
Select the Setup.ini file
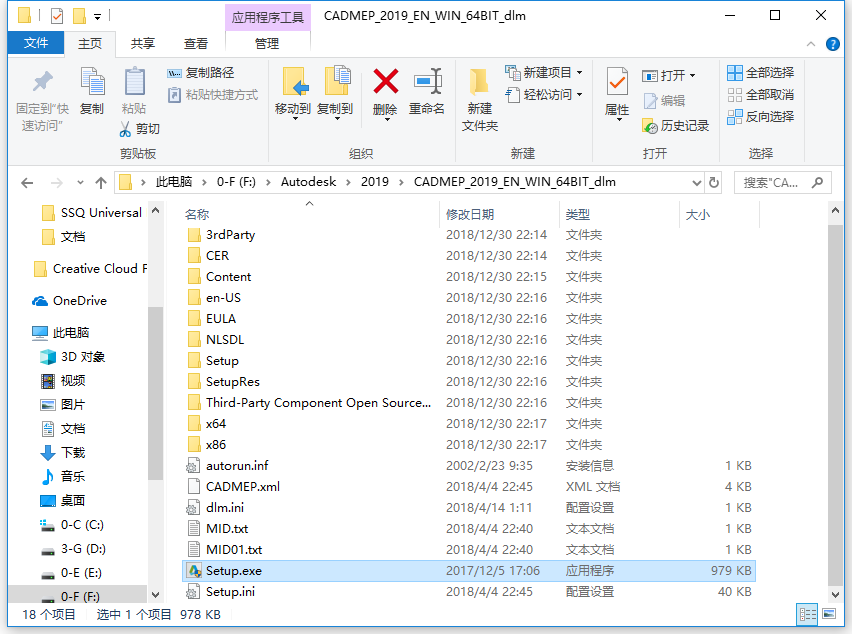tap(230, 592)
